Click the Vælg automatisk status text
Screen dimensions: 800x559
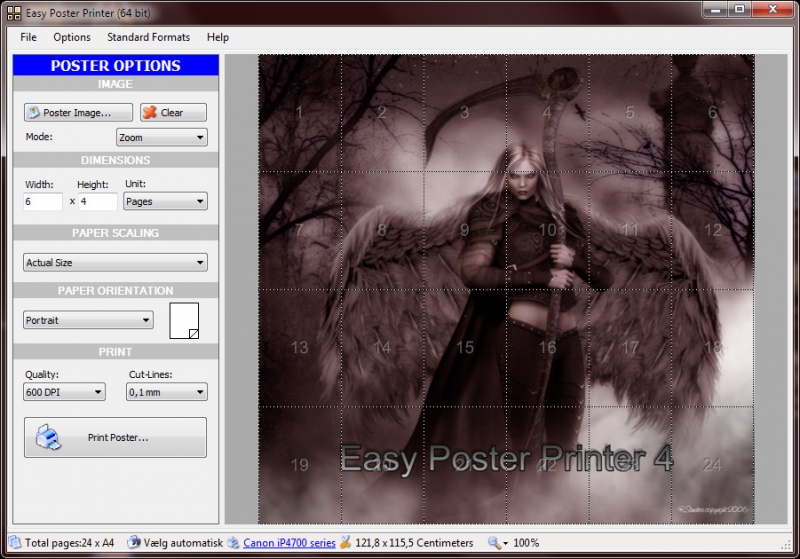(183, 543)
